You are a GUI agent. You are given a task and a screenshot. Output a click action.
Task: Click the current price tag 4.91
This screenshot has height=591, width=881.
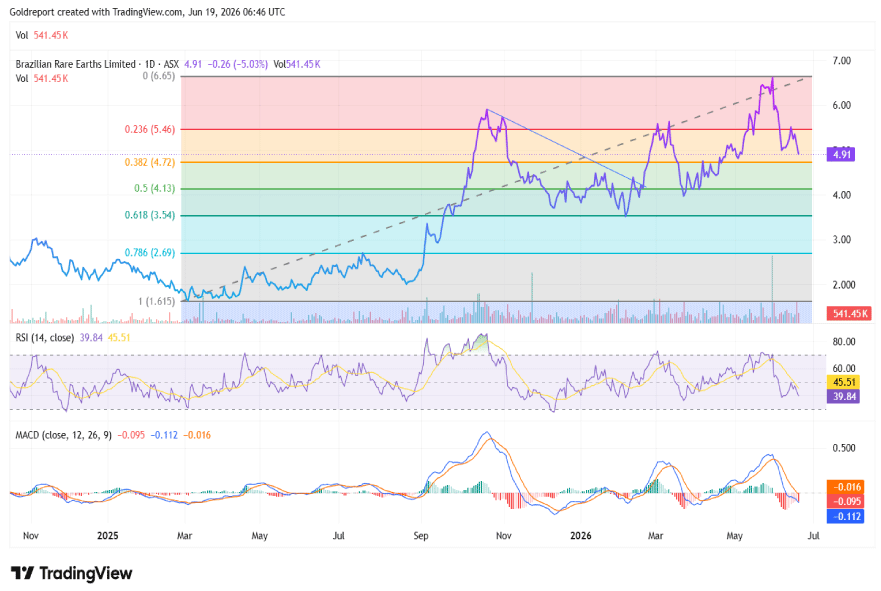[x=841, y=154]
